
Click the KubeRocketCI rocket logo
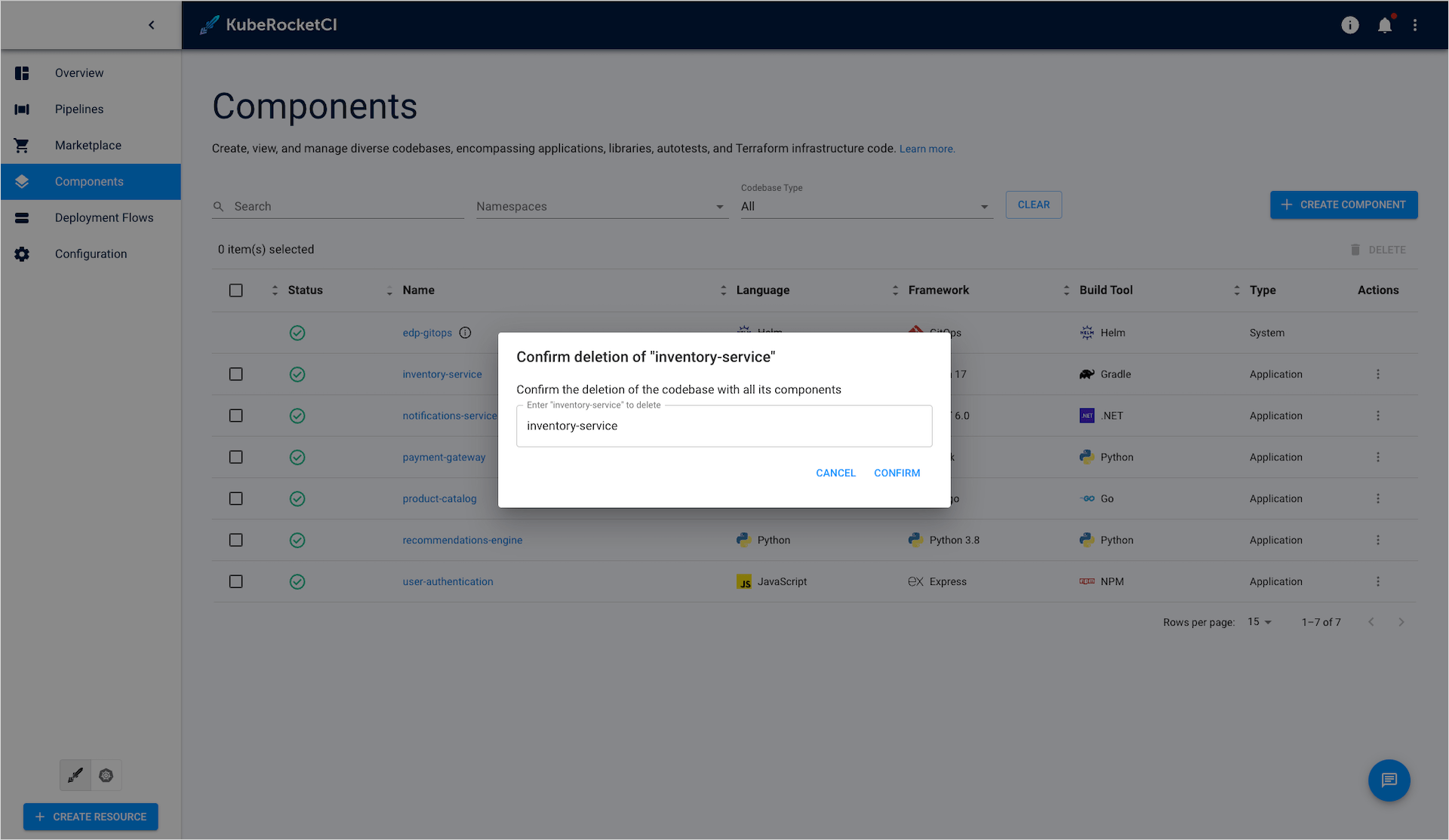click(208, 24)
